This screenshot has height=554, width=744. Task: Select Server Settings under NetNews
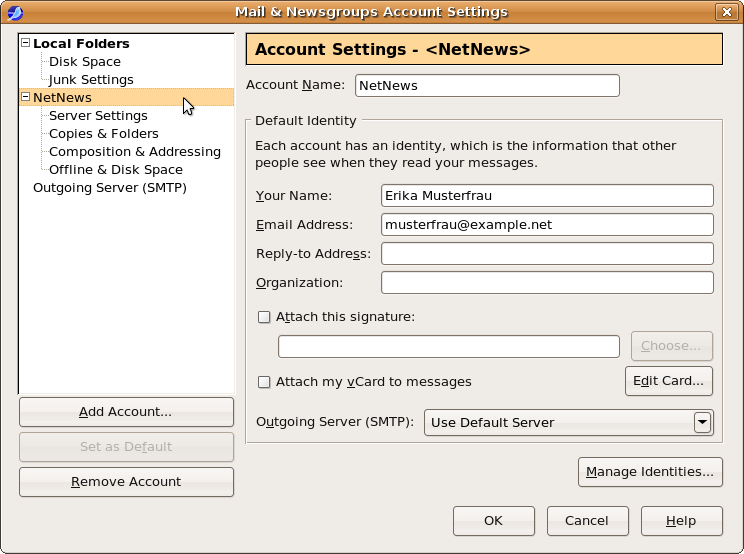98,116
